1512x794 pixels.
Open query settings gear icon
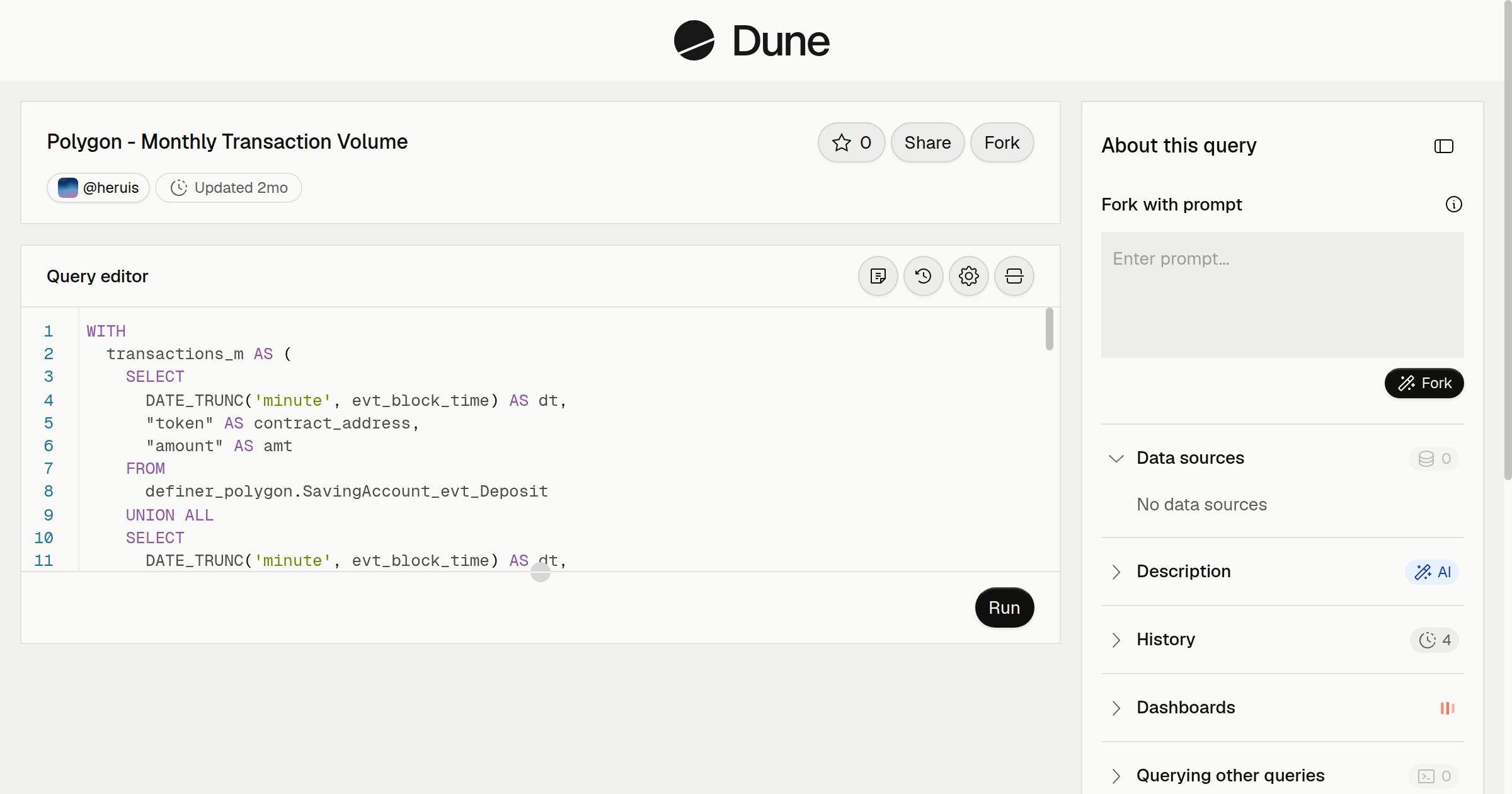969,276
